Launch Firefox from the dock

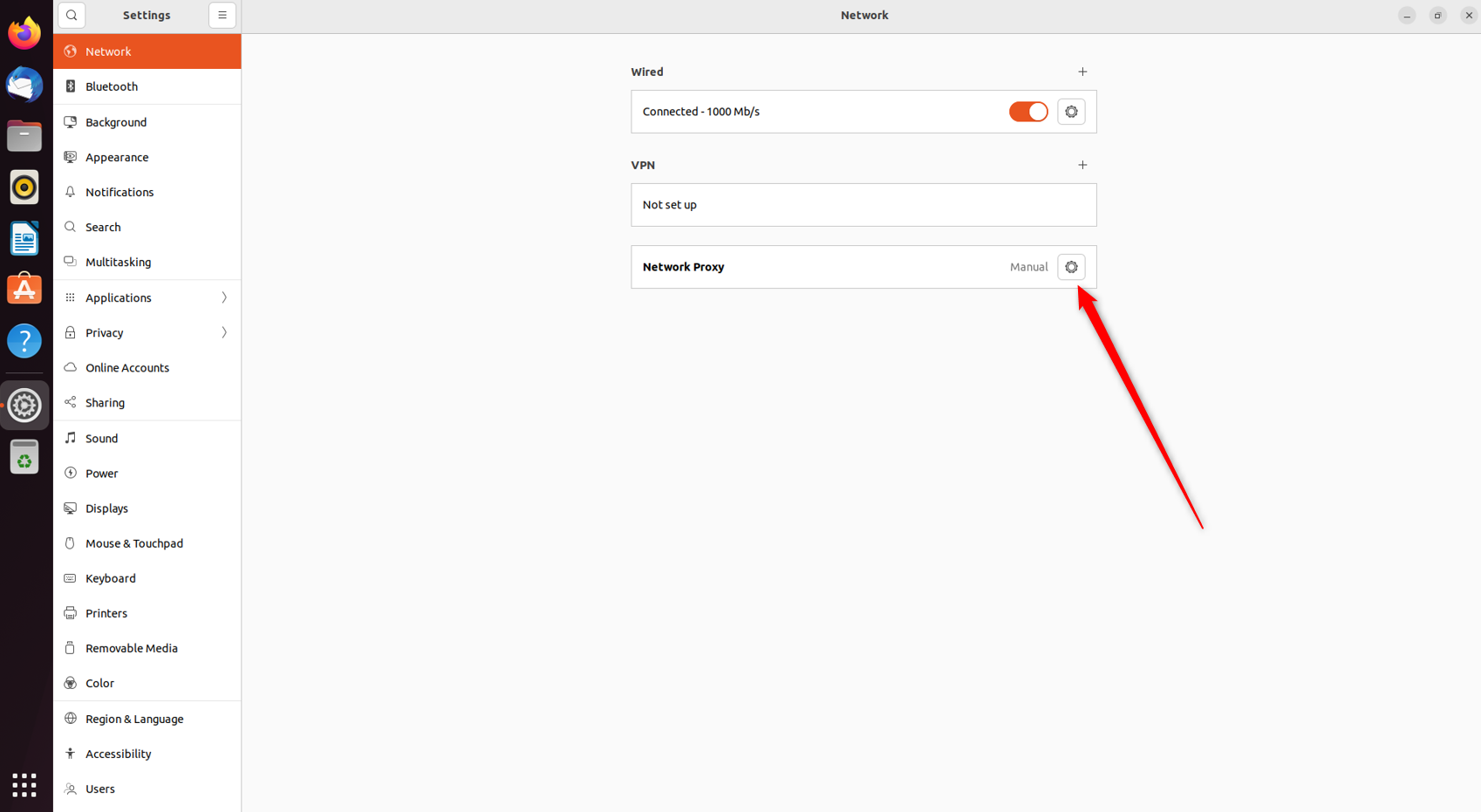[24, 33]
